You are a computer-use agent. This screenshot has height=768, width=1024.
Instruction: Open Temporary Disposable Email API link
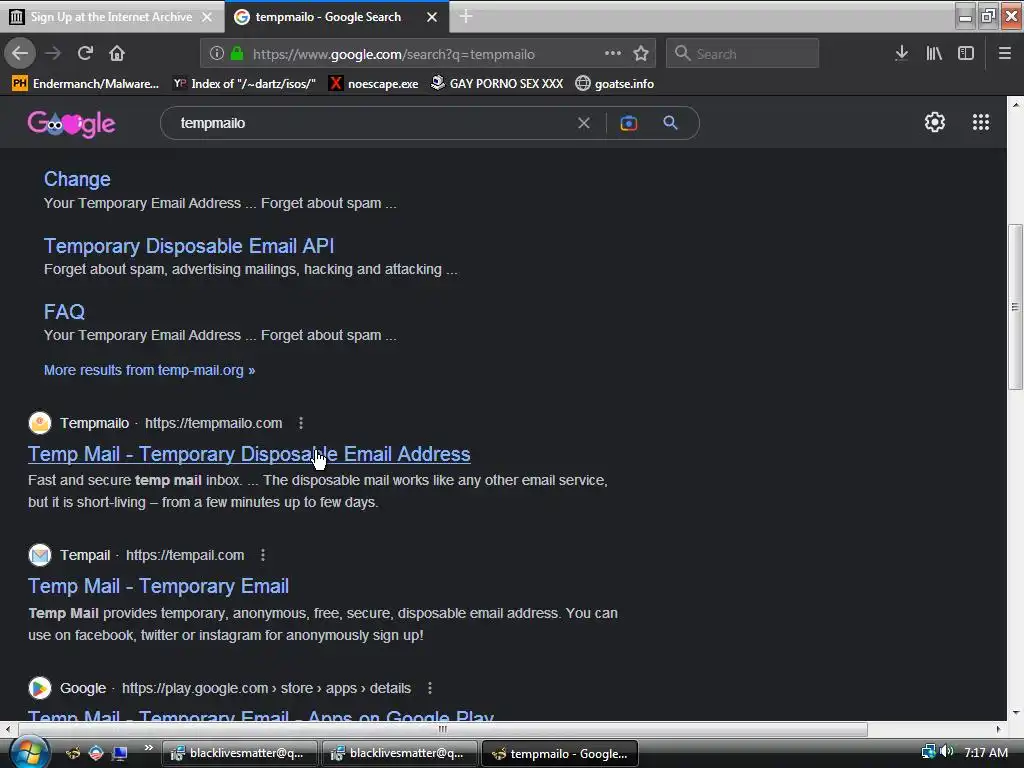pyautogui.click(x=189, y=246)
